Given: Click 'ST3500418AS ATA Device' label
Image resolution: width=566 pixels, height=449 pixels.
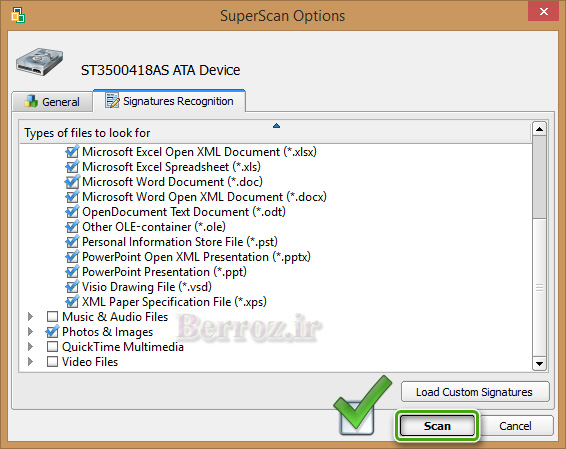Looking at the screenshot, I should click(160, 70).
